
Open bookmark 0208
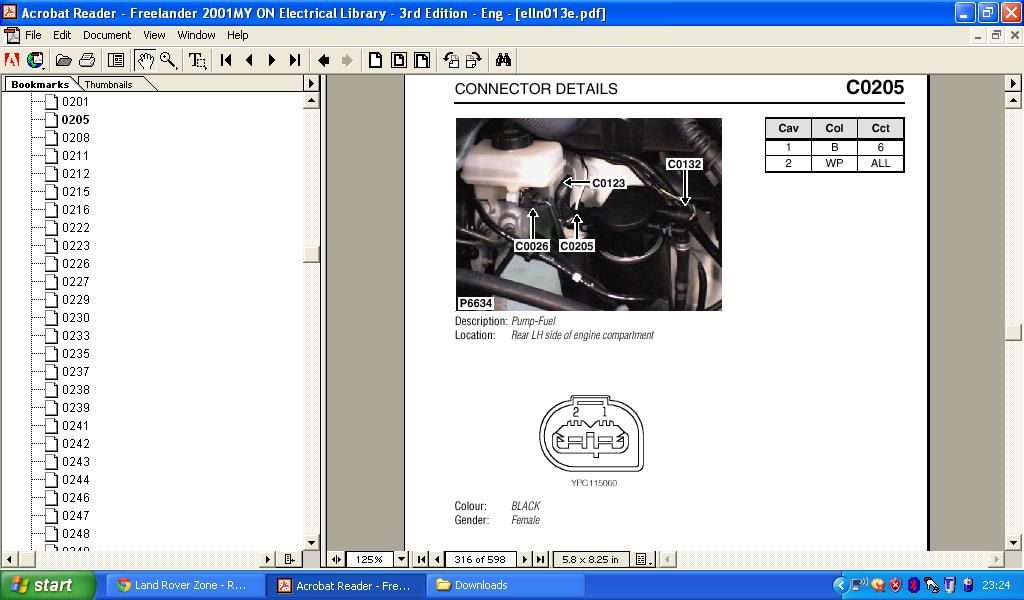75,138
